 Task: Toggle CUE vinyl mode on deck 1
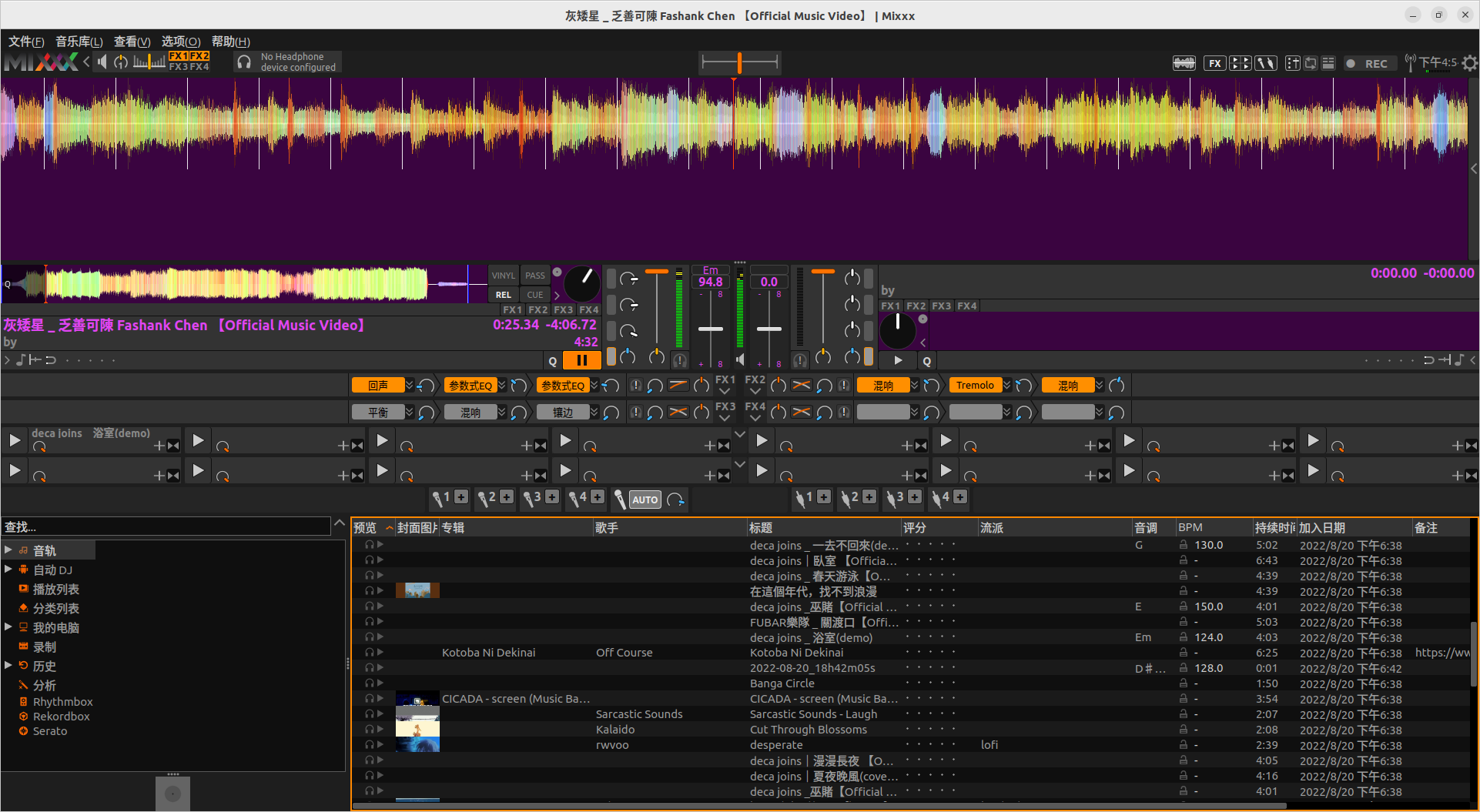534,295
